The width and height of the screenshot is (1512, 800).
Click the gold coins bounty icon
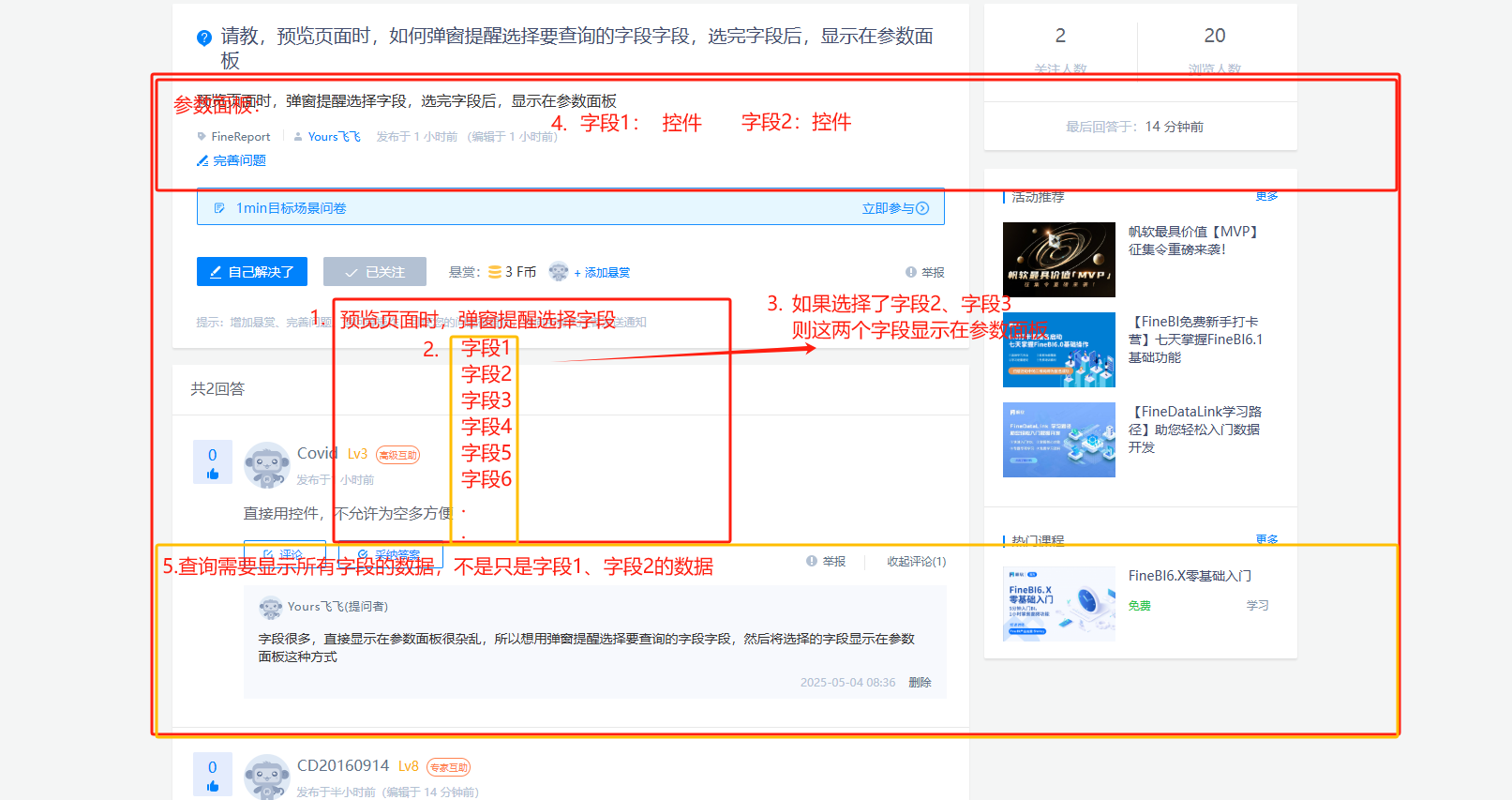[x=495, y=272]
